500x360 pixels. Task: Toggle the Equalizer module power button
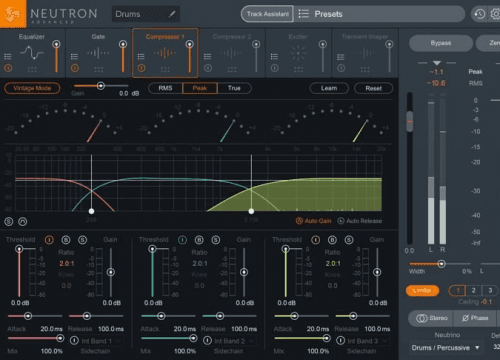click(8, 68)
